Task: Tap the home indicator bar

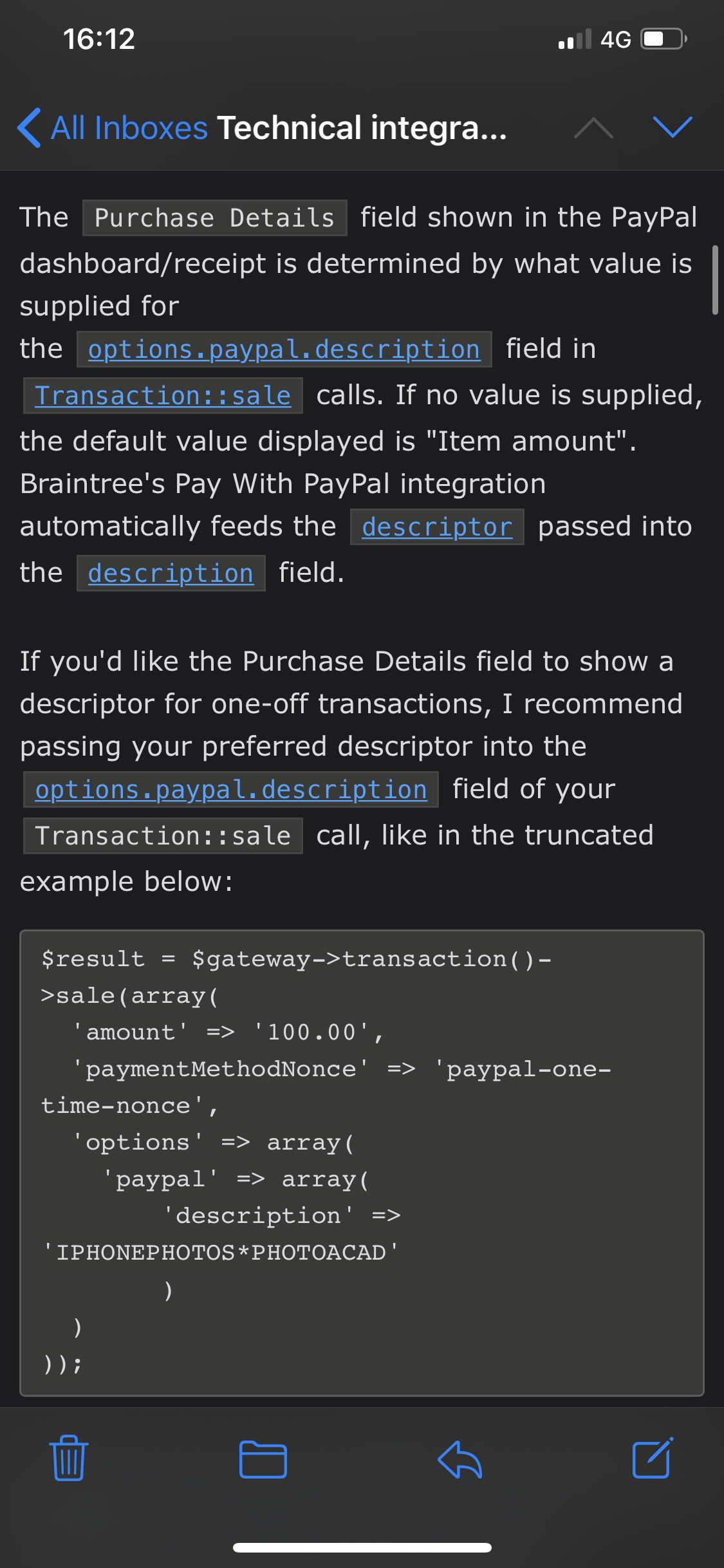Action: coord(362,1547)
